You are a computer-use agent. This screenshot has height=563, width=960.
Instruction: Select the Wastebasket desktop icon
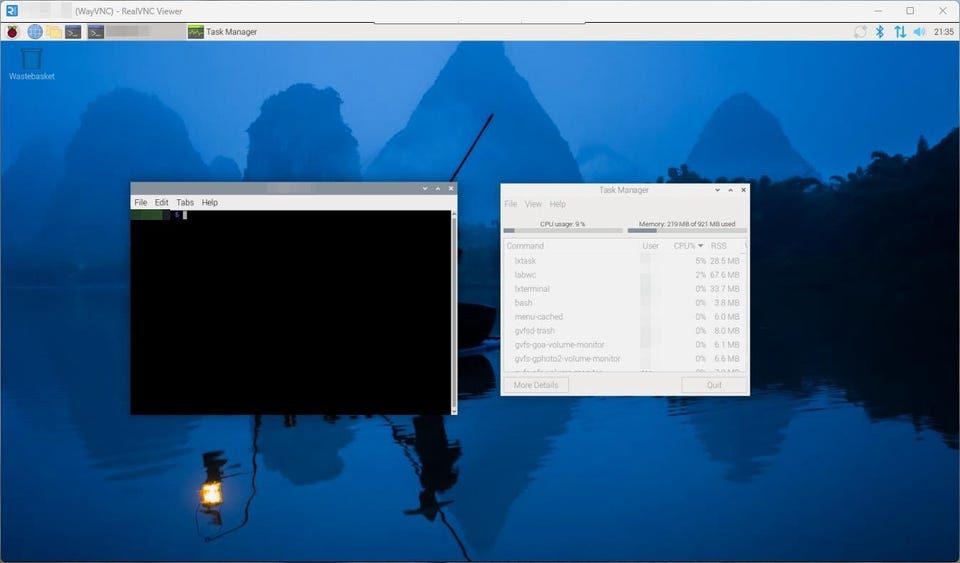pos(31,64)
